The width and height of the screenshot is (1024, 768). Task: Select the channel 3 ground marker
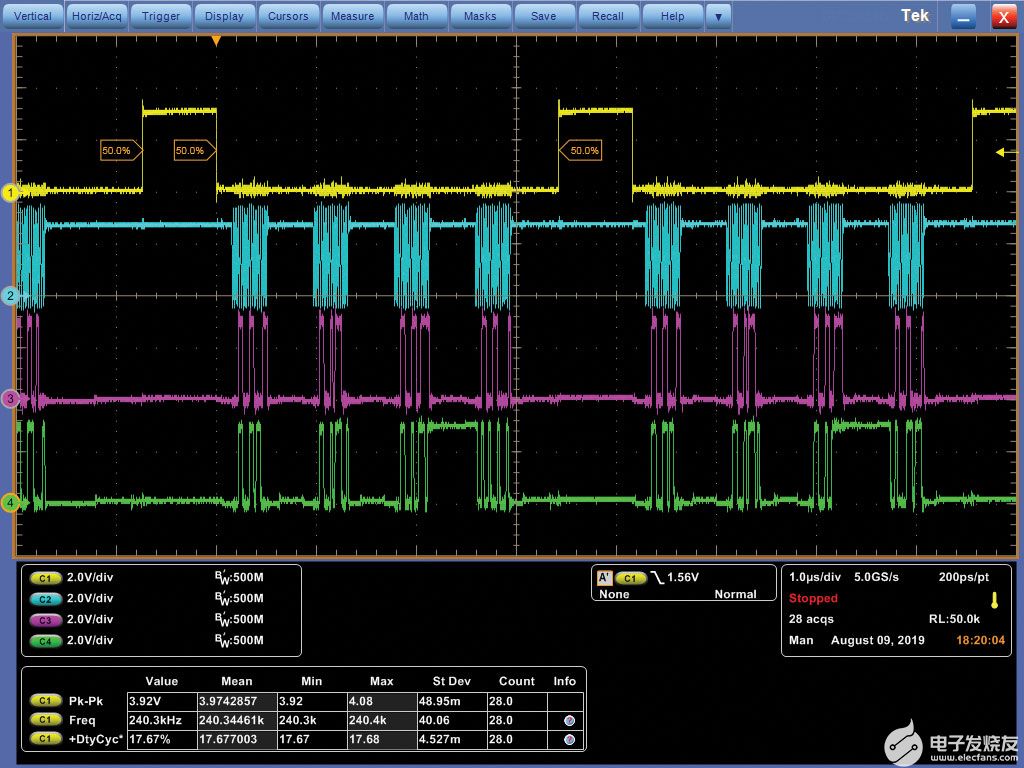tap(10, 398)
